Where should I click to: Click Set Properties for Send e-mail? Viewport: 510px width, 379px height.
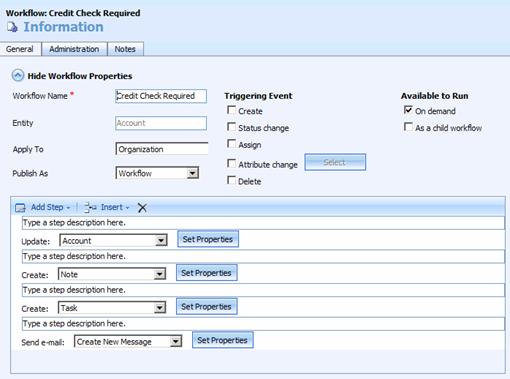[223, 340]
